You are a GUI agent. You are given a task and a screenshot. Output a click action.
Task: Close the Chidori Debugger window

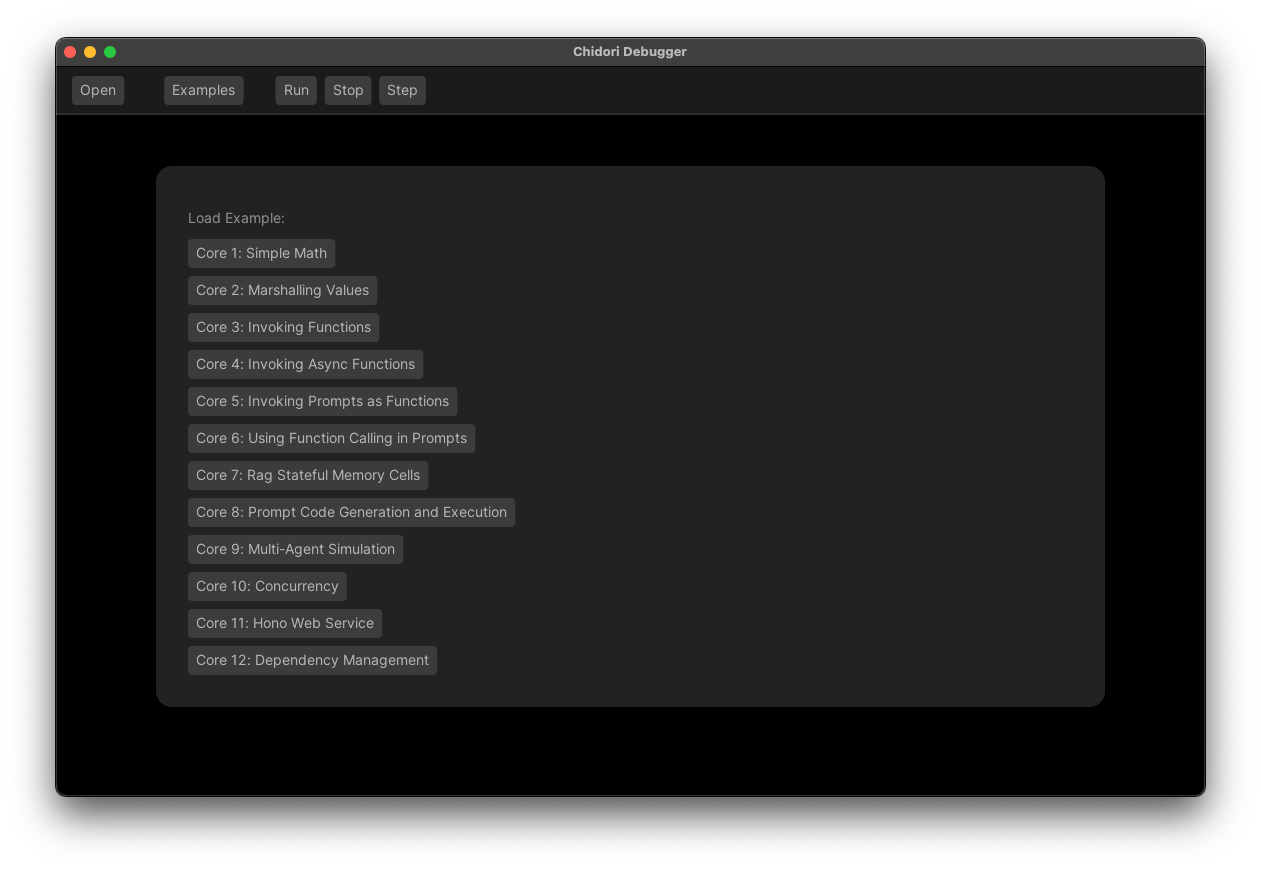coord(70,52)
